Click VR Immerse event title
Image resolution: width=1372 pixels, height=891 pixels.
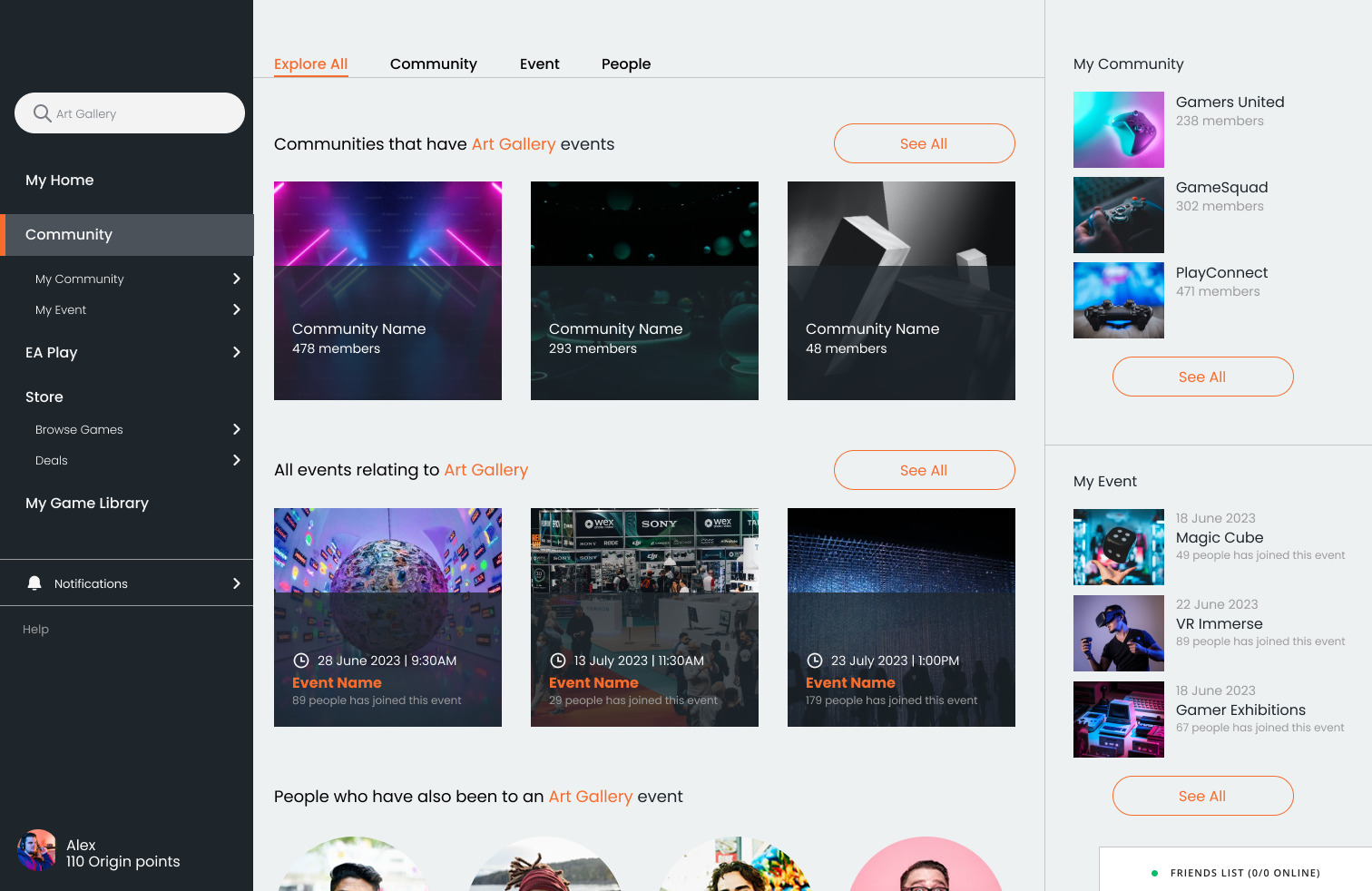[x=1220, y=623]
